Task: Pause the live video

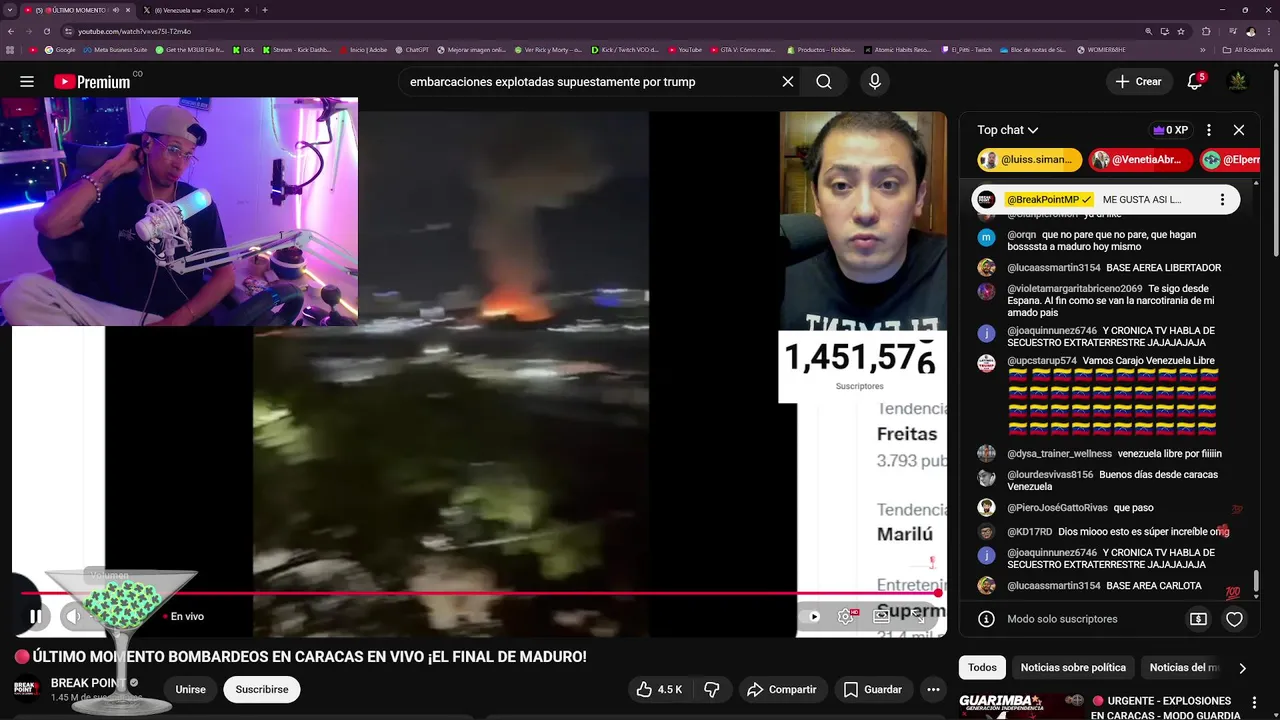Action: (x=35, y=617)
